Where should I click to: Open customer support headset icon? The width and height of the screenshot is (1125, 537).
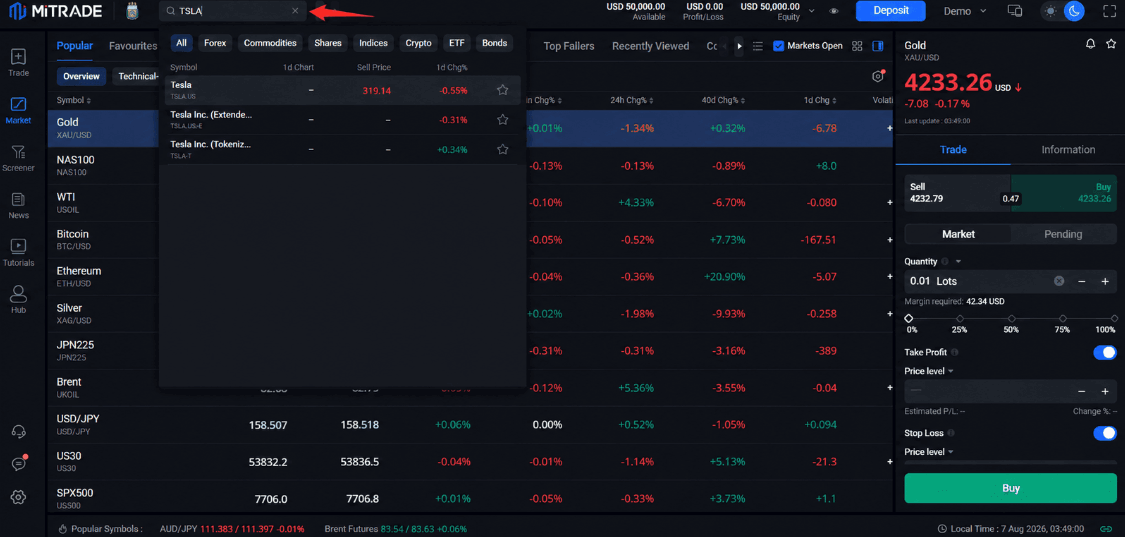[x=19, y=431]
